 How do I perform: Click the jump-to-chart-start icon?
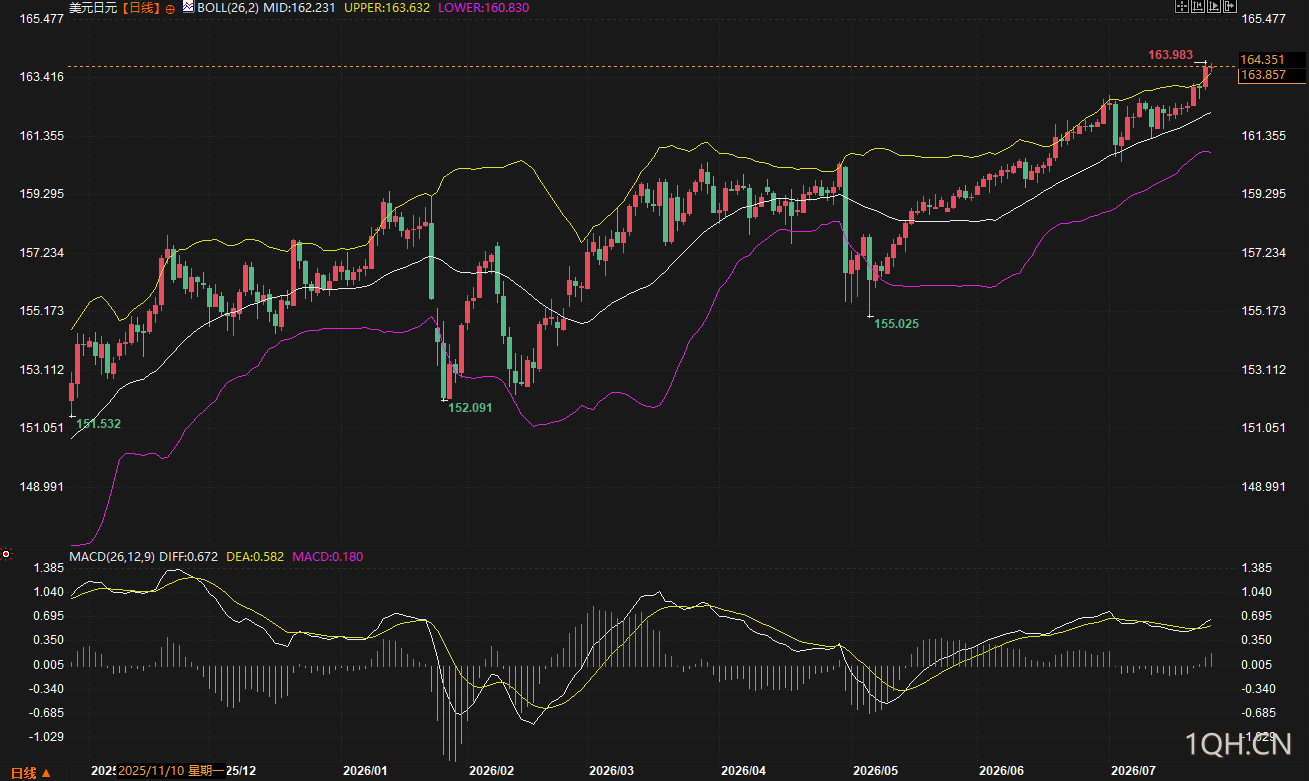pyautogui.click(x=1198, y=6)
